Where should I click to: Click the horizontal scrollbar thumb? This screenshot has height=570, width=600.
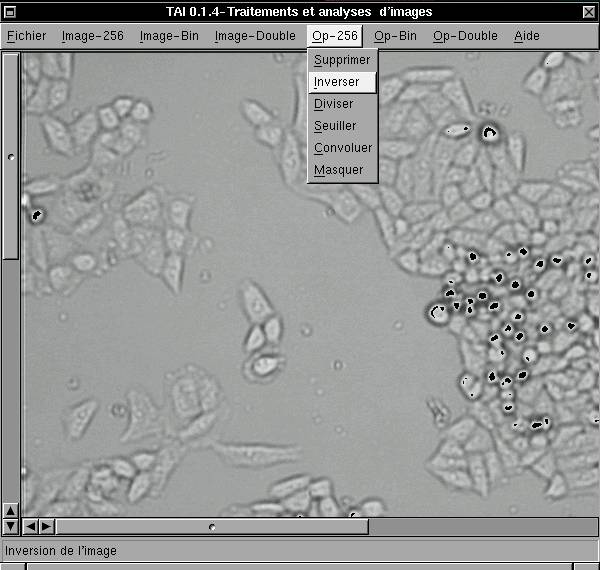pyautogui.click(x=212, y=526)
